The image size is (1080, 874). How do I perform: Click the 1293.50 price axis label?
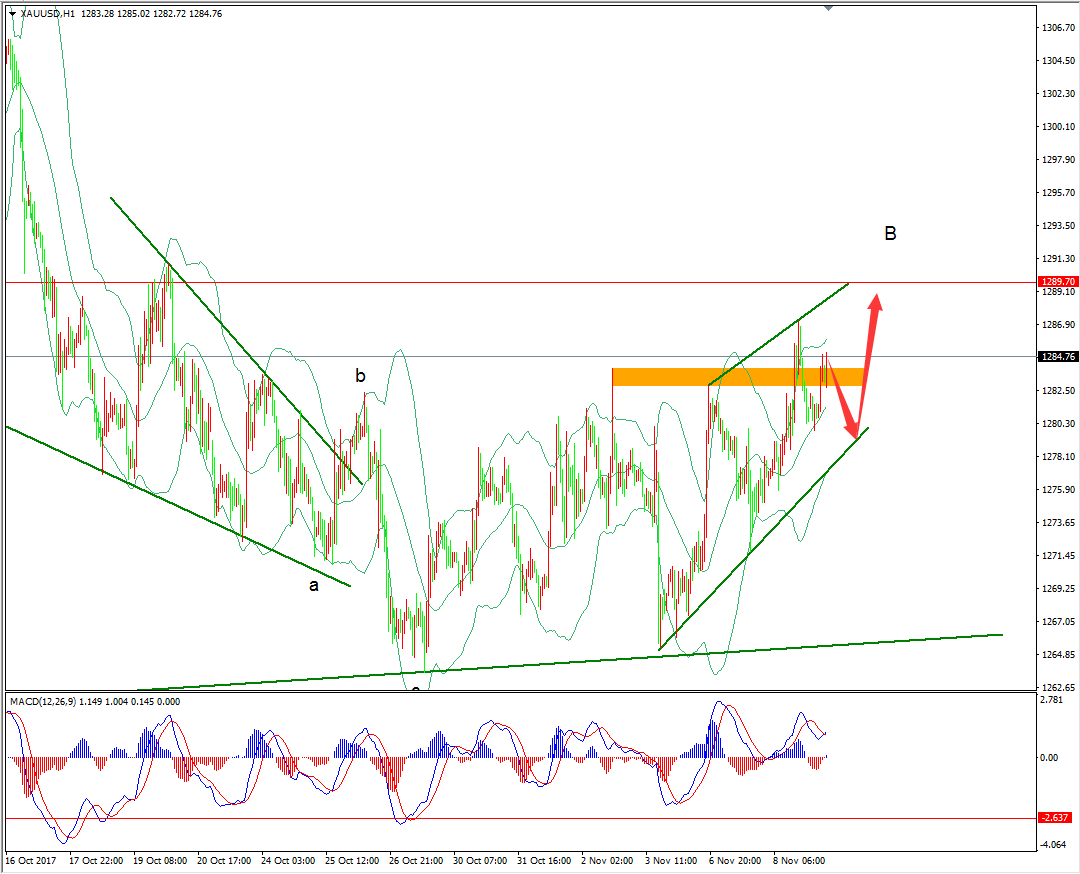point(1059,226)
